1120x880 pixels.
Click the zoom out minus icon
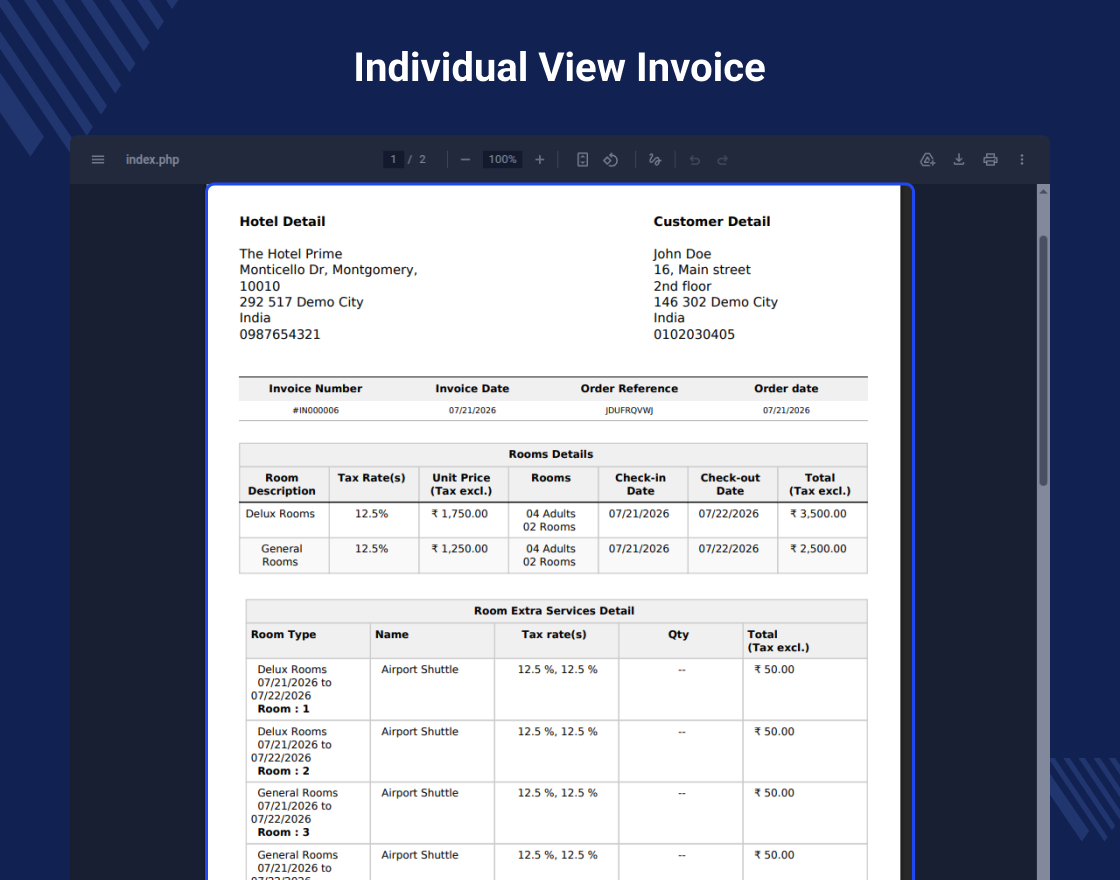tap(465, 159)
